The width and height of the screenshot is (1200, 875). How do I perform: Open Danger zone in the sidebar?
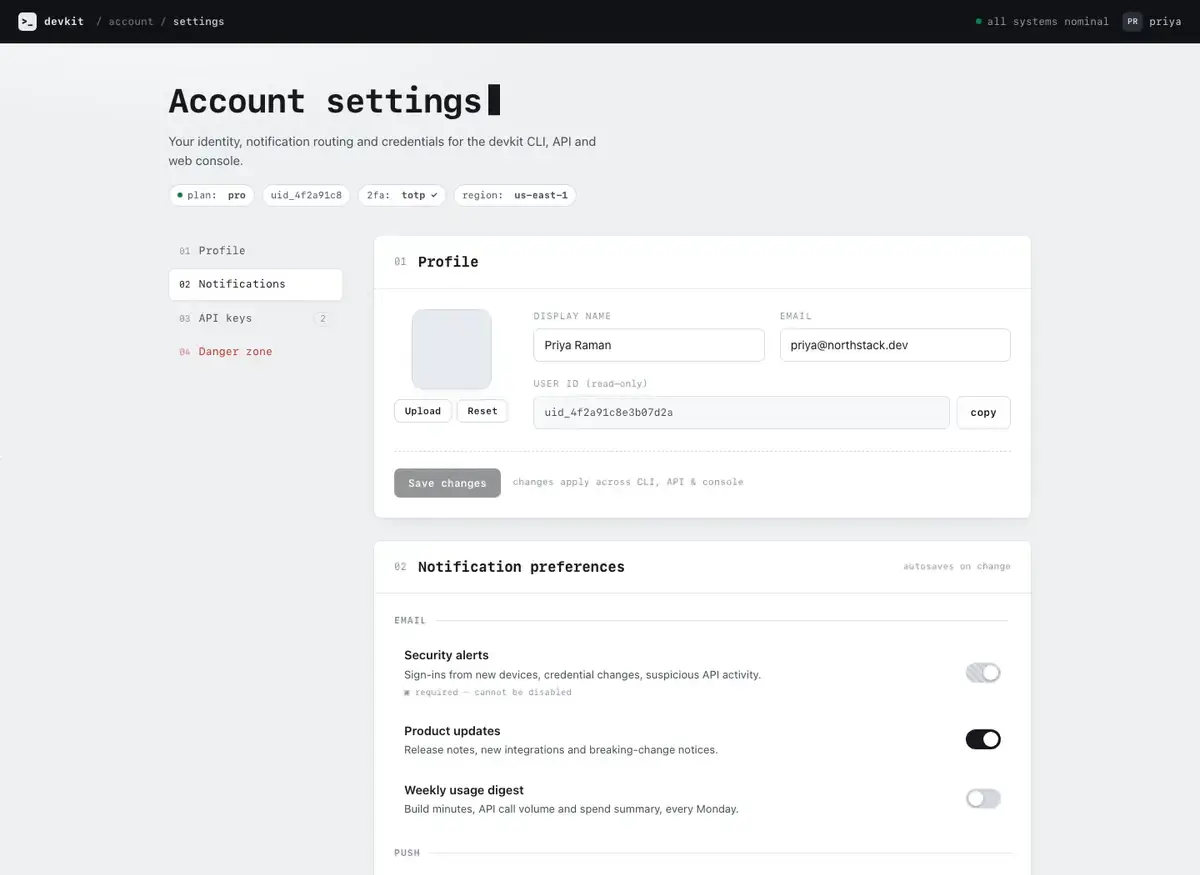[x=255, y=352]
